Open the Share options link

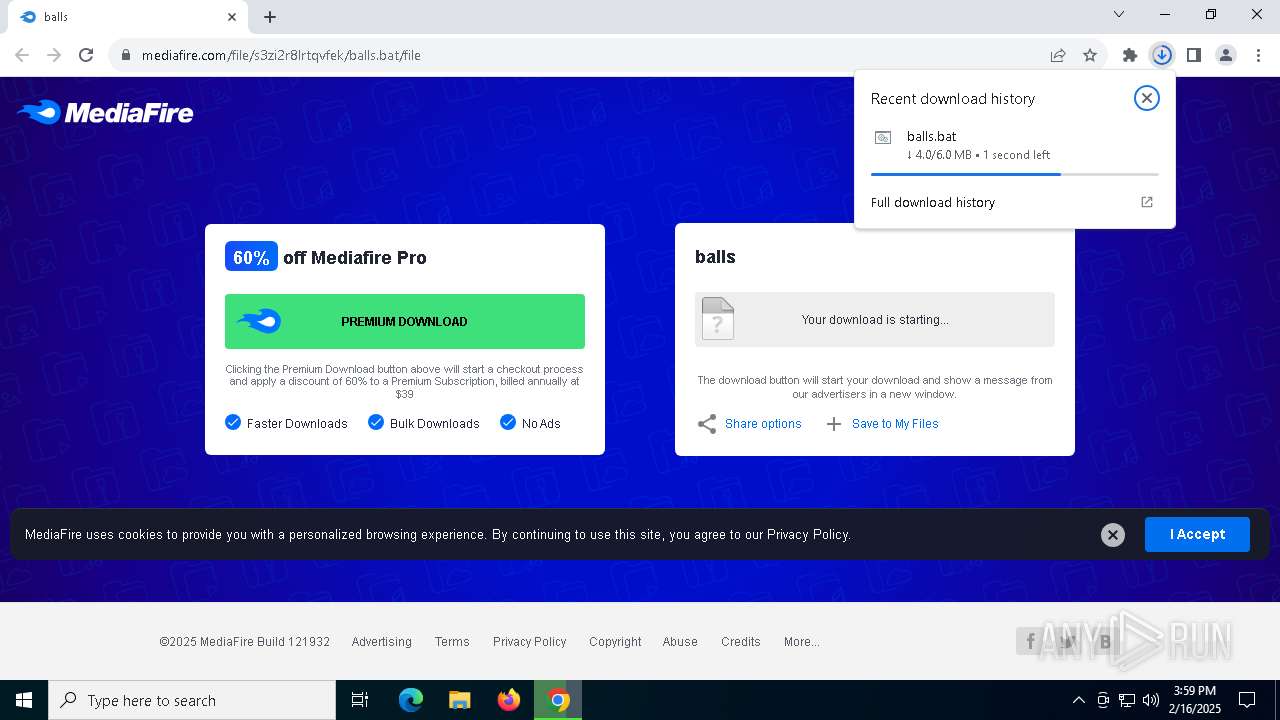point(763,424)
